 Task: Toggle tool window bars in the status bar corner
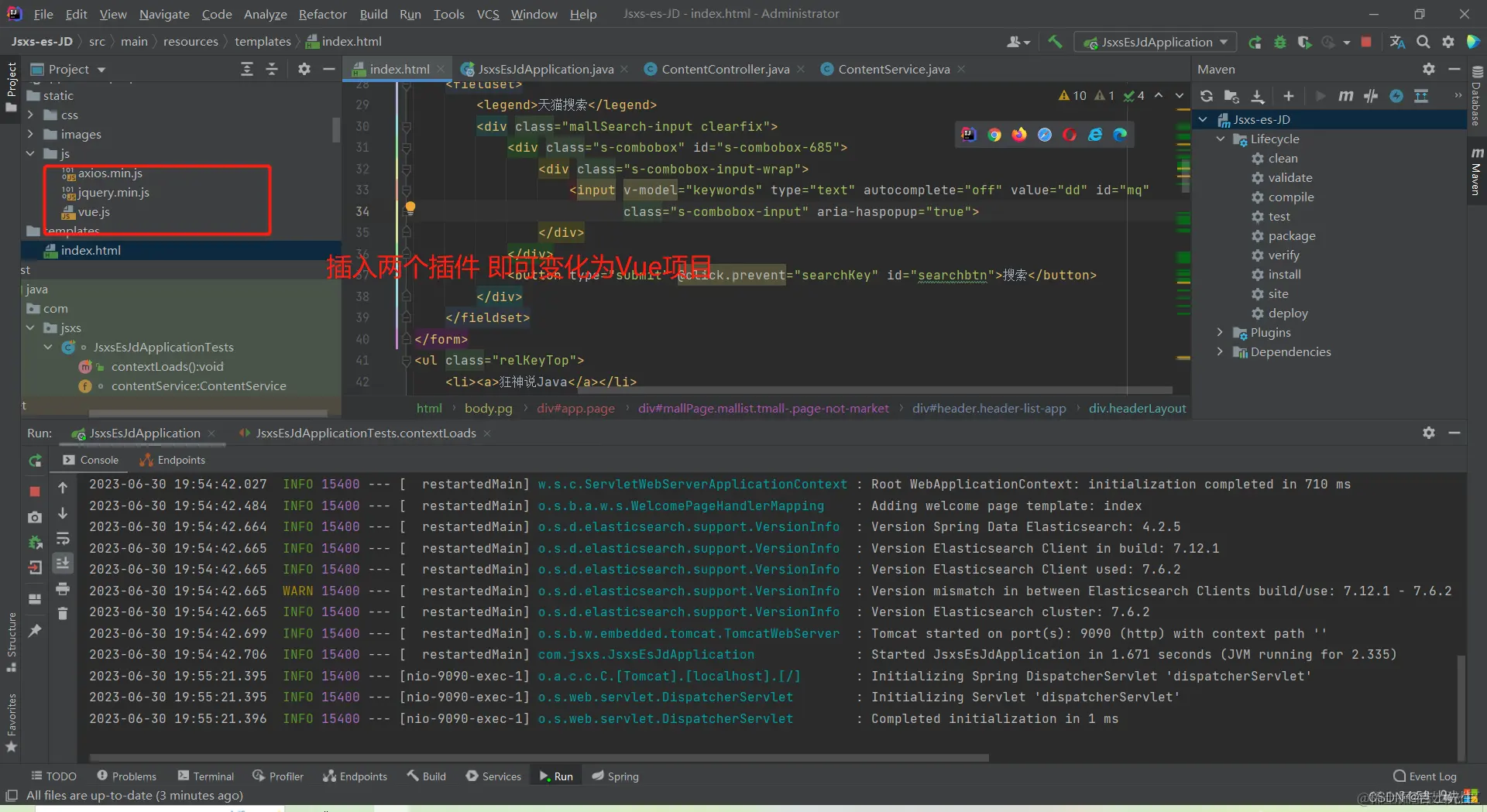tap(12, 795)
